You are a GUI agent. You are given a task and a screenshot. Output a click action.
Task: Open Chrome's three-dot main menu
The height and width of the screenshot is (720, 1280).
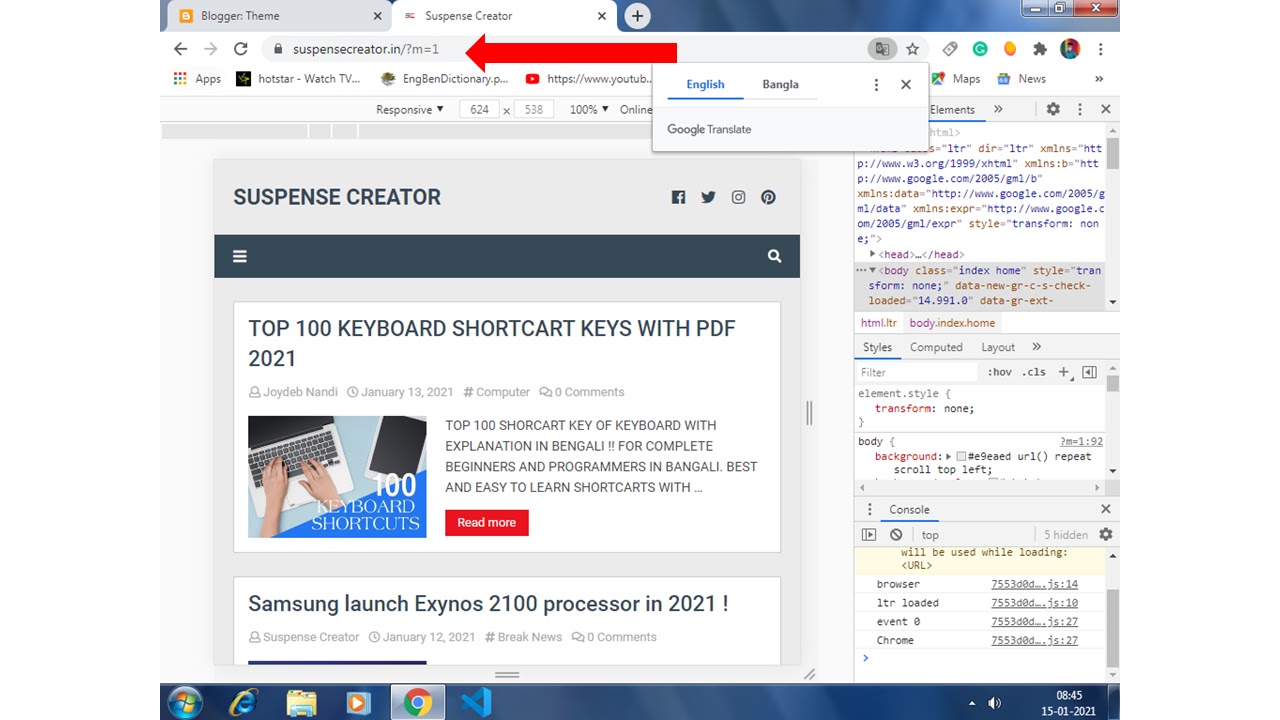(1100, 49)
